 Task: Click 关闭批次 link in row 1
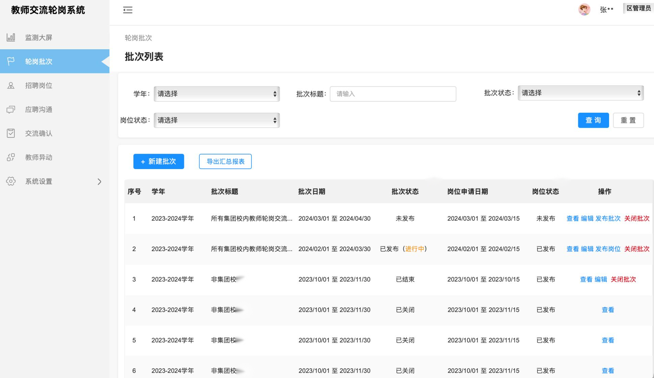pos(636,218)
